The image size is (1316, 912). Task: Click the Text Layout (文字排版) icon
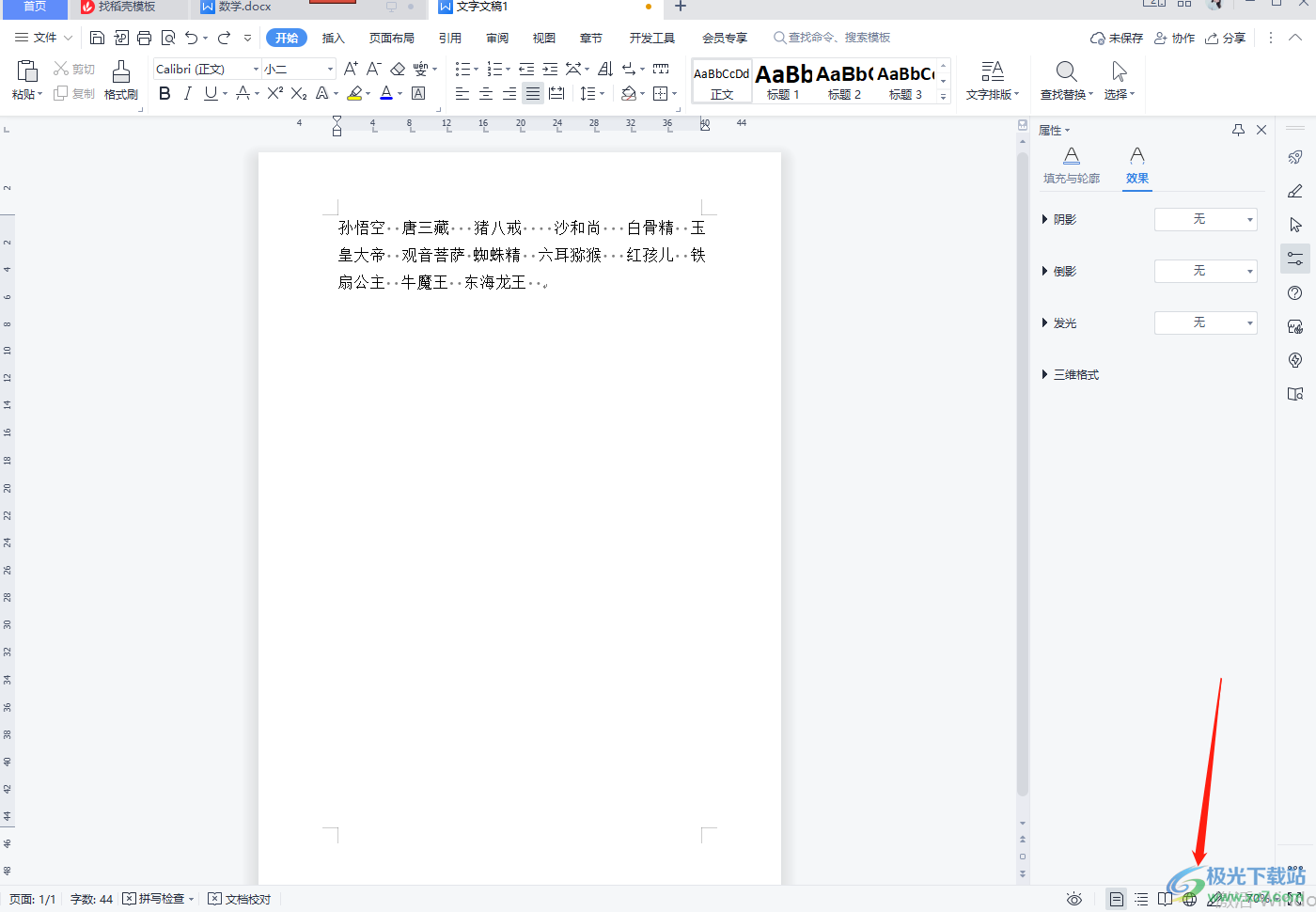pyautogui.click(x=993, y=71)
